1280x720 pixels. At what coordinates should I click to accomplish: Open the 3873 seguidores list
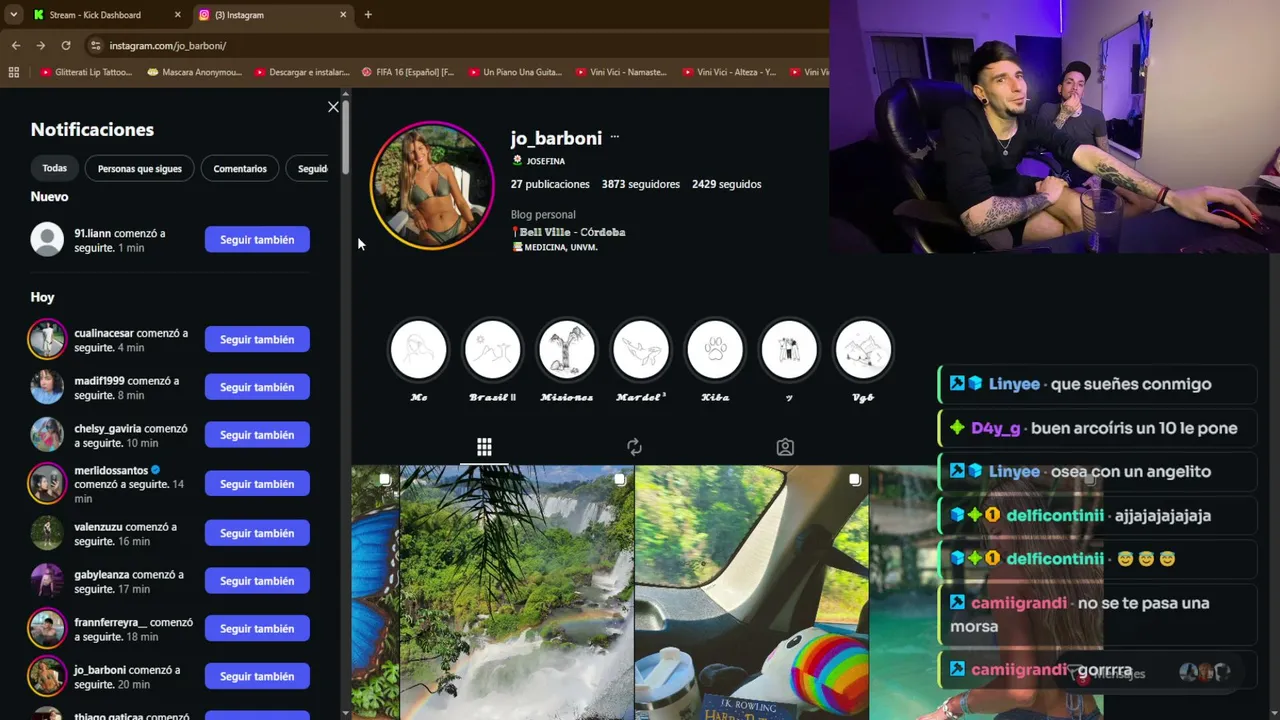(x=641, y=184)
